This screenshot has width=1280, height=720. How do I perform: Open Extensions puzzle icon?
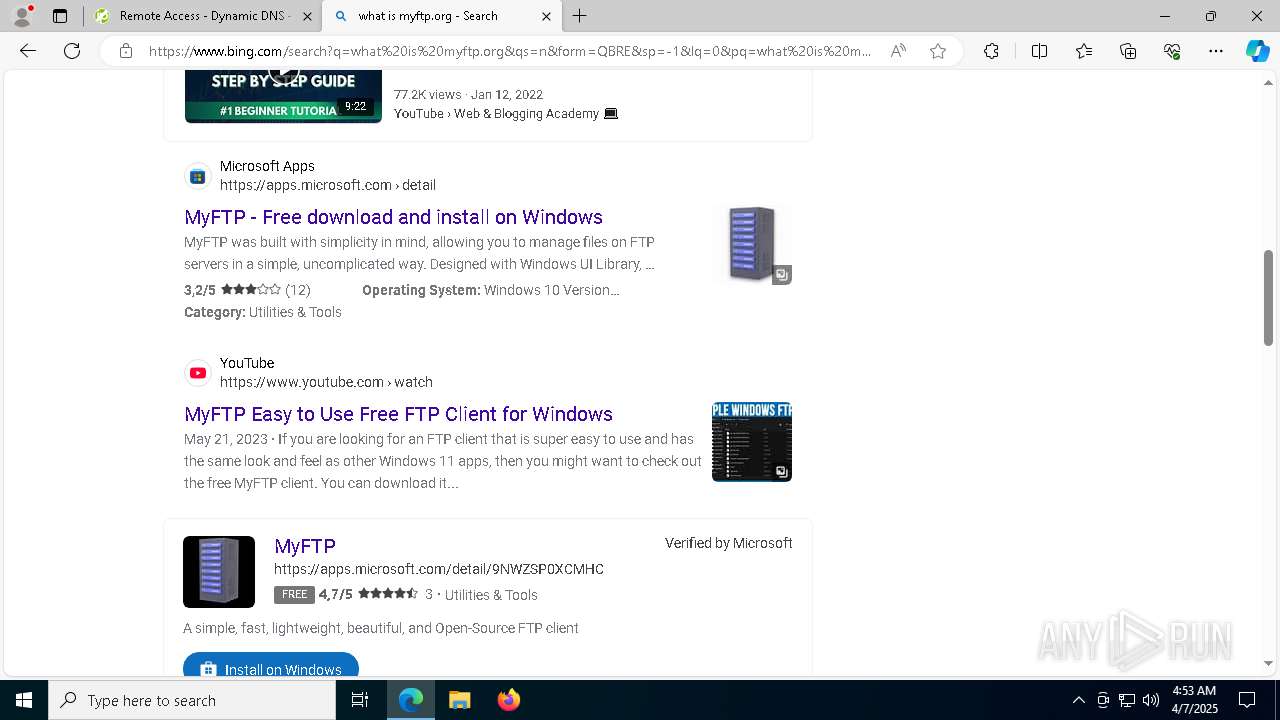pyautogui.click(x=991, y=51)
